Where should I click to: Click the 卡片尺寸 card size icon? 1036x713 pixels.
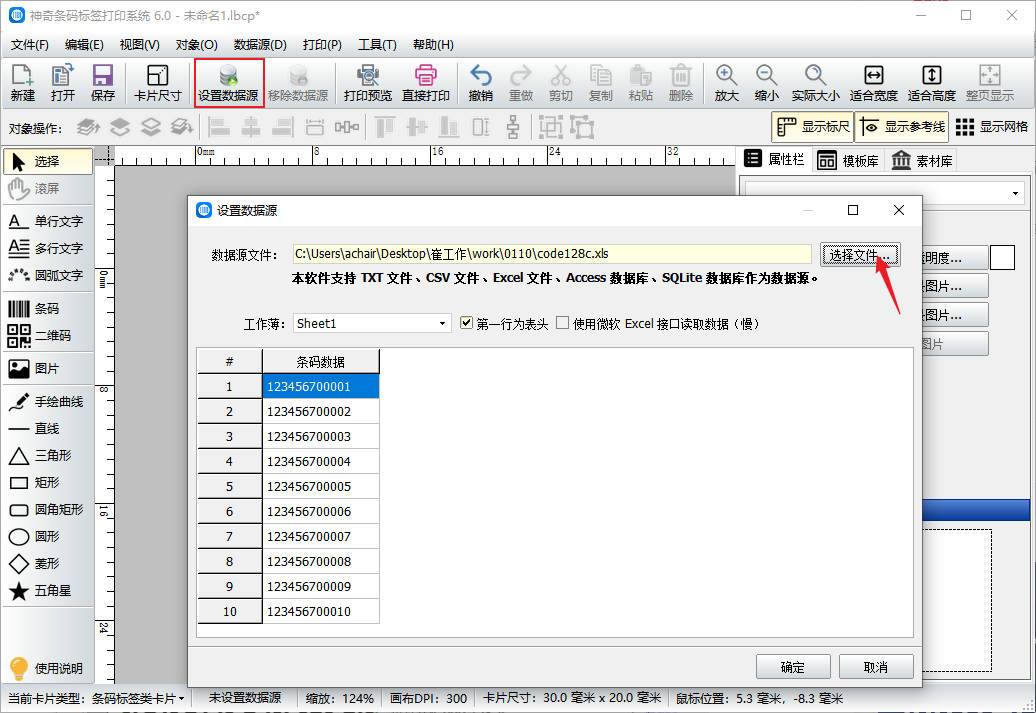tap(157, 83)
